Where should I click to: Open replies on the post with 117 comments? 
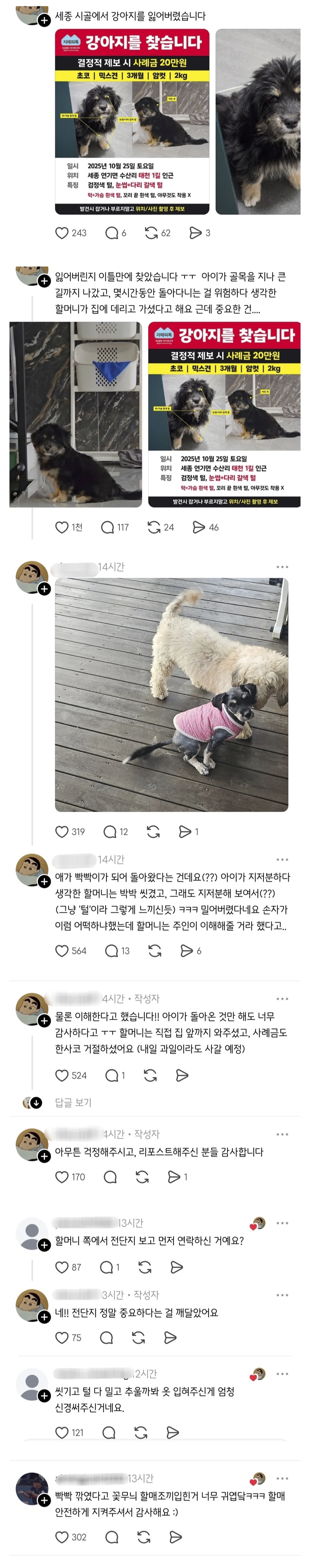tap(108, 527)
